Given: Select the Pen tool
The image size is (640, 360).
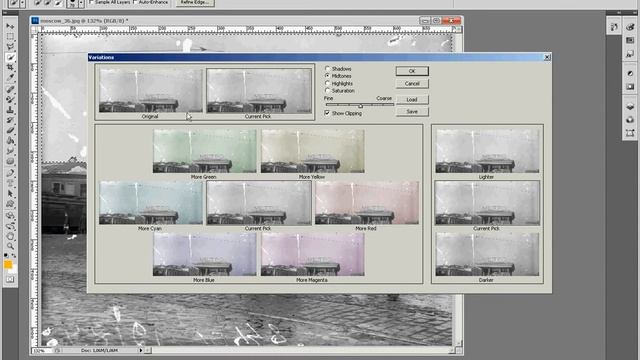Looking at the screenshot, I should pyautogui.click(x=10, y=173).
